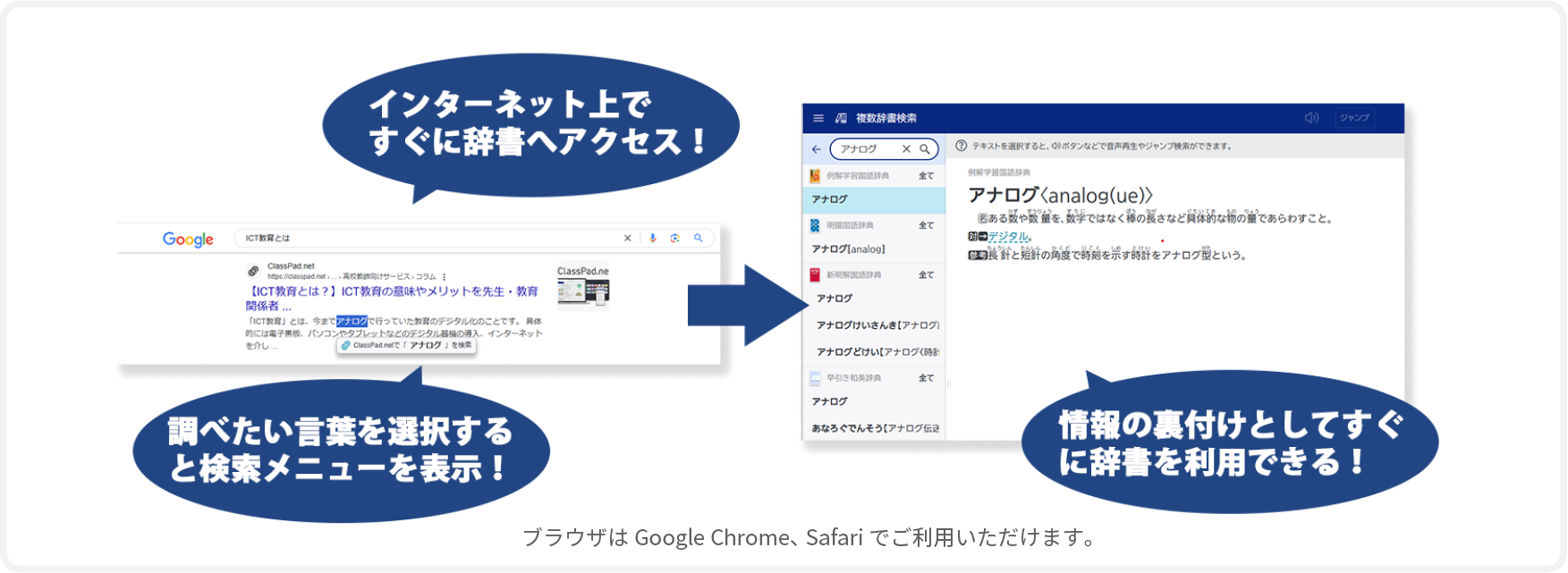
Task: Select the あなろぐでんそう entry
Action: (x=874, y=428)
